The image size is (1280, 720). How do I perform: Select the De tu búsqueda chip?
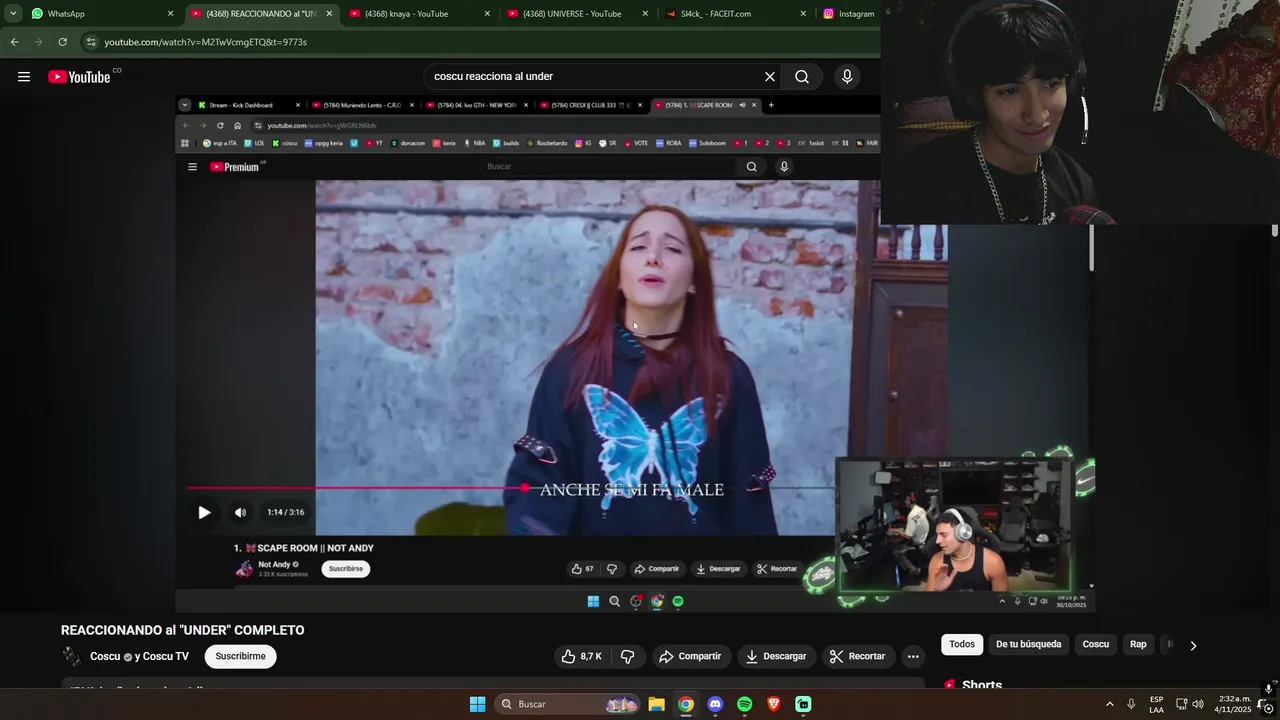1028,644
